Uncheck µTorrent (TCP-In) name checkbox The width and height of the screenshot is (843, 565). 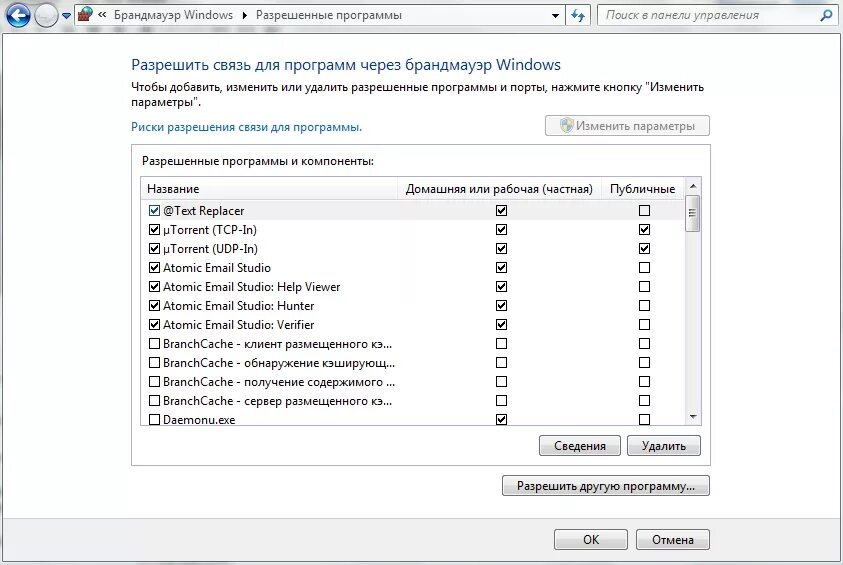tap(154, 230)
